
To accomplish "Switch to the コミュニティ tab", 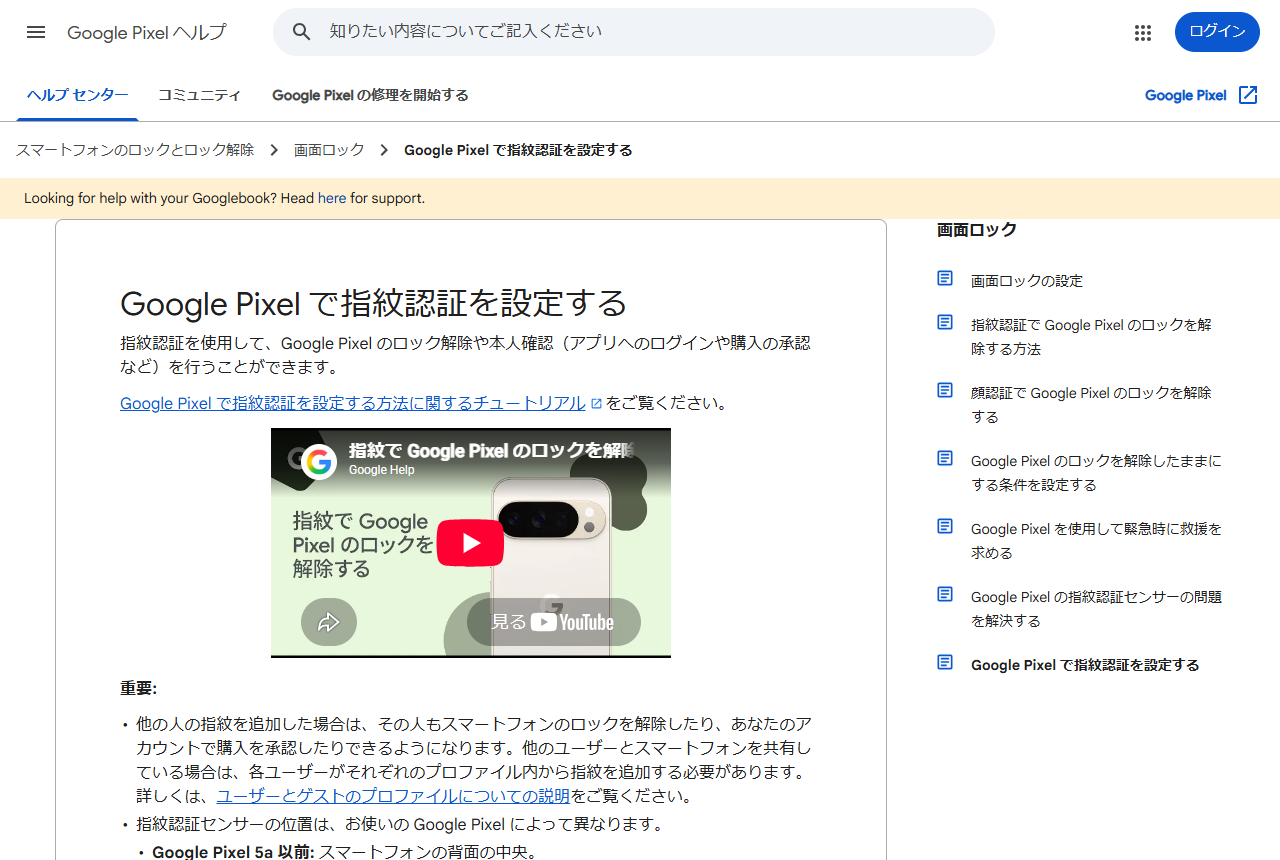I will click(199, 95).
